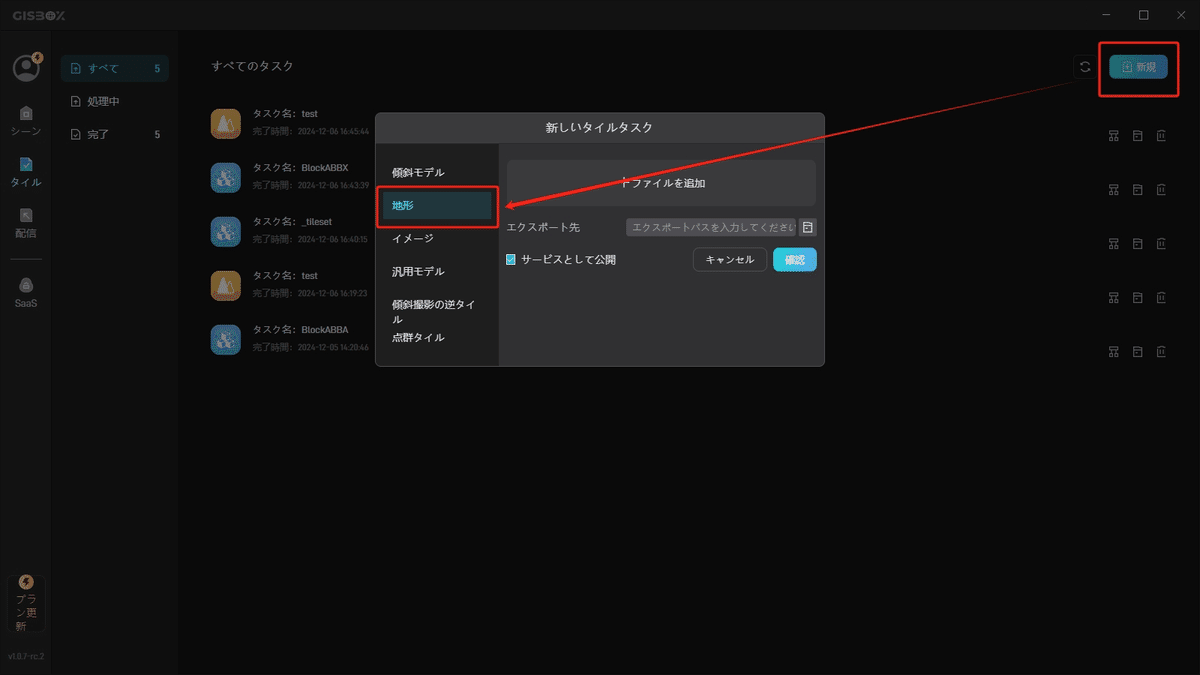Click the test 16:19:23 task thumbnail
The height and width of the screenshot is (675, 1200).
(x=225, y=285)
